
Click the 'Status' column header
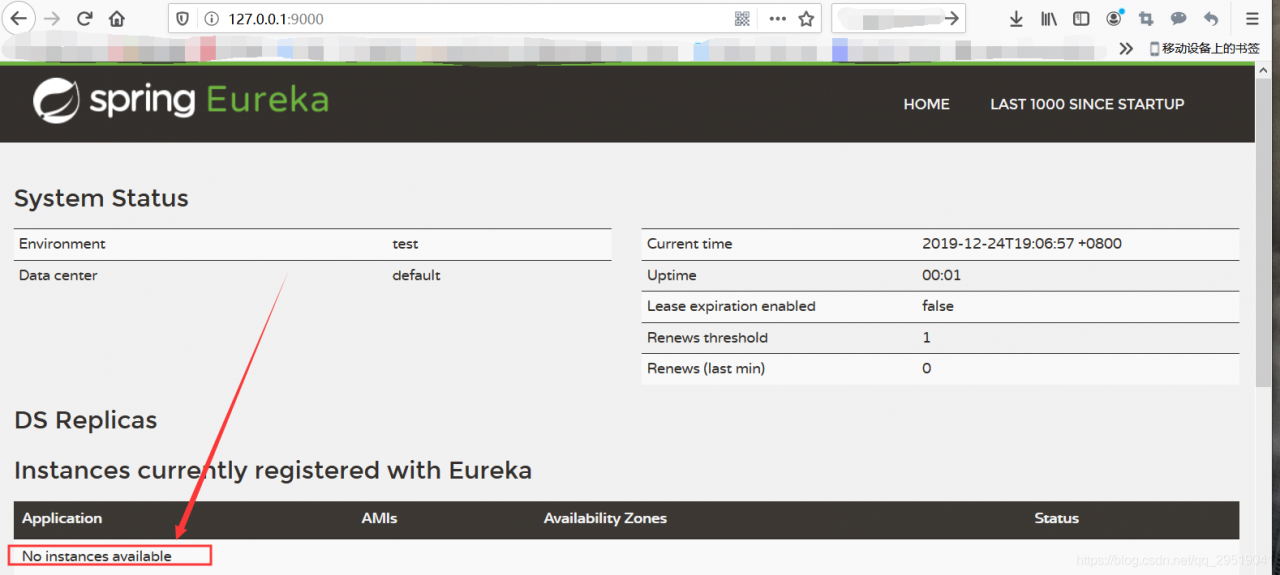(x=1057, y=519)
